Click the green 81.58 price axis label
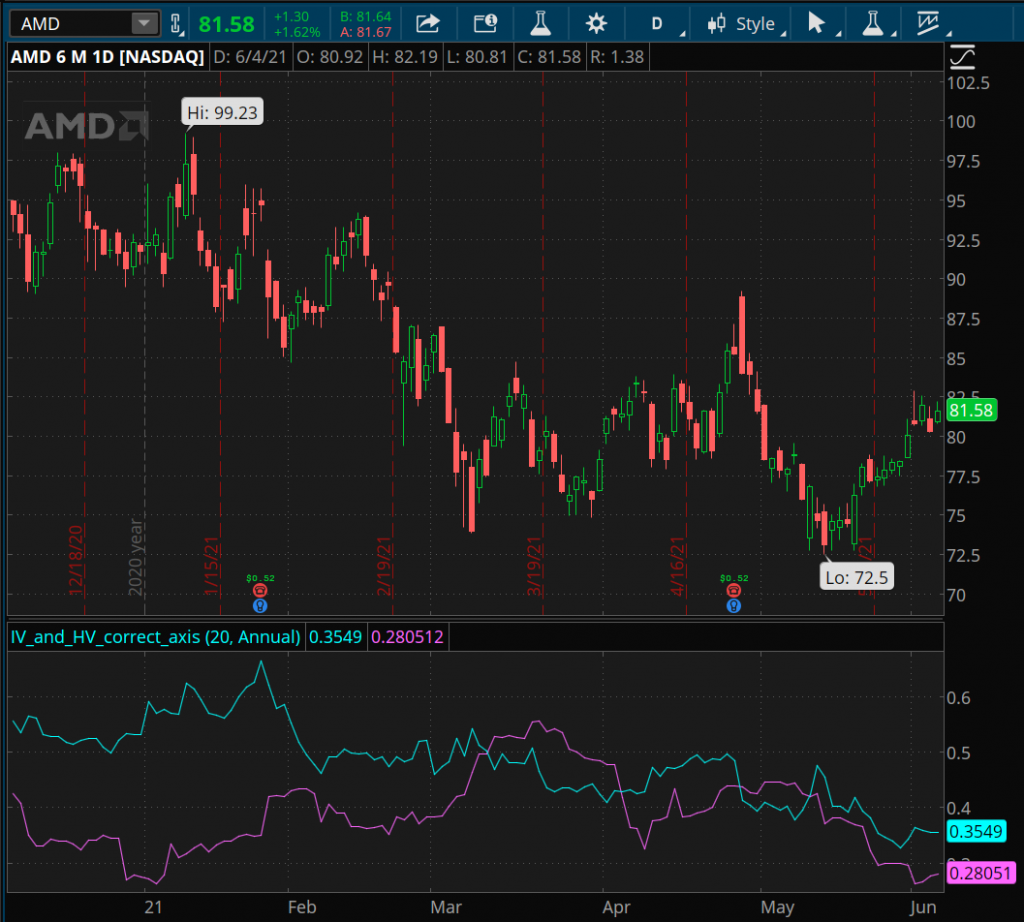 (x=971, y=410)
